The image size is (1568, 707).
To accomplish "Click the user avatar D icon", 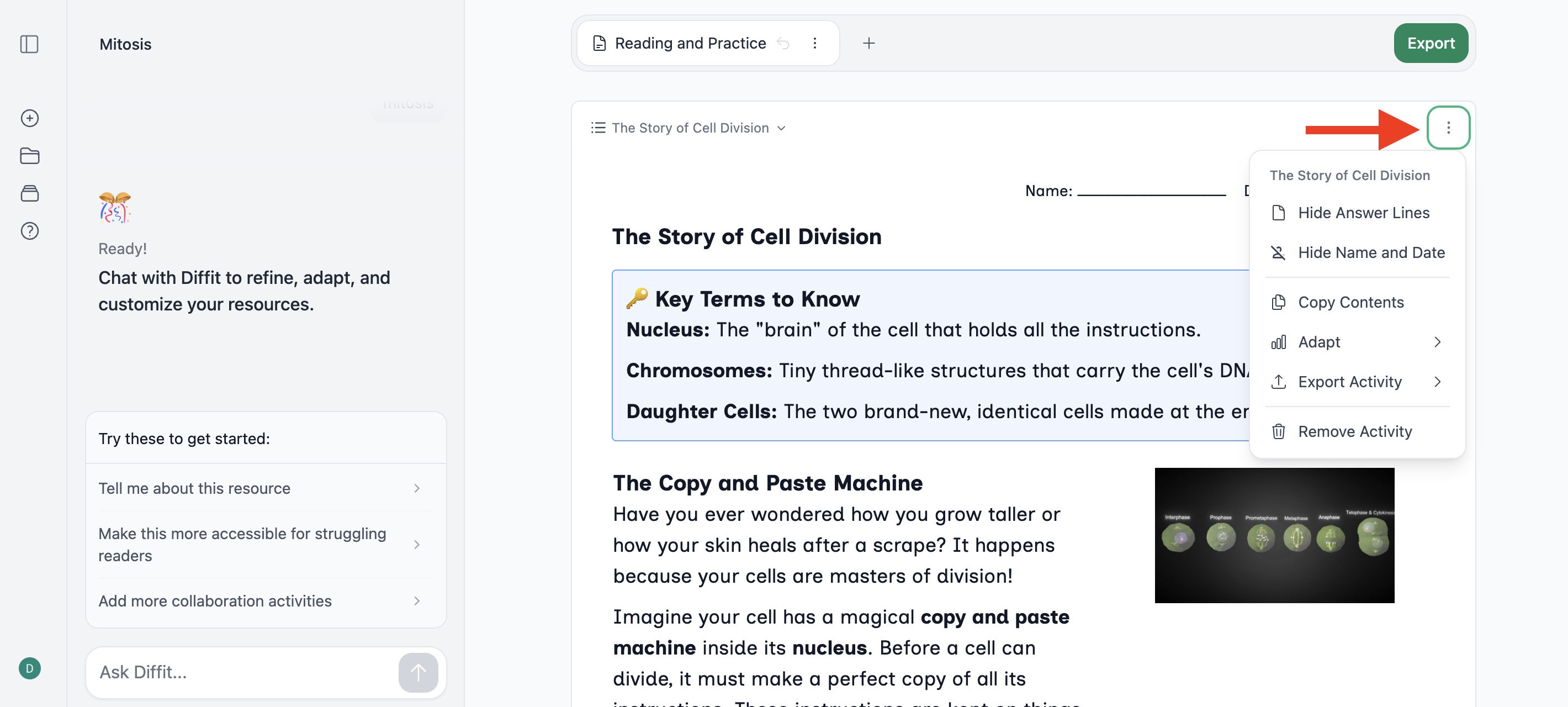I will click(29, 668).
